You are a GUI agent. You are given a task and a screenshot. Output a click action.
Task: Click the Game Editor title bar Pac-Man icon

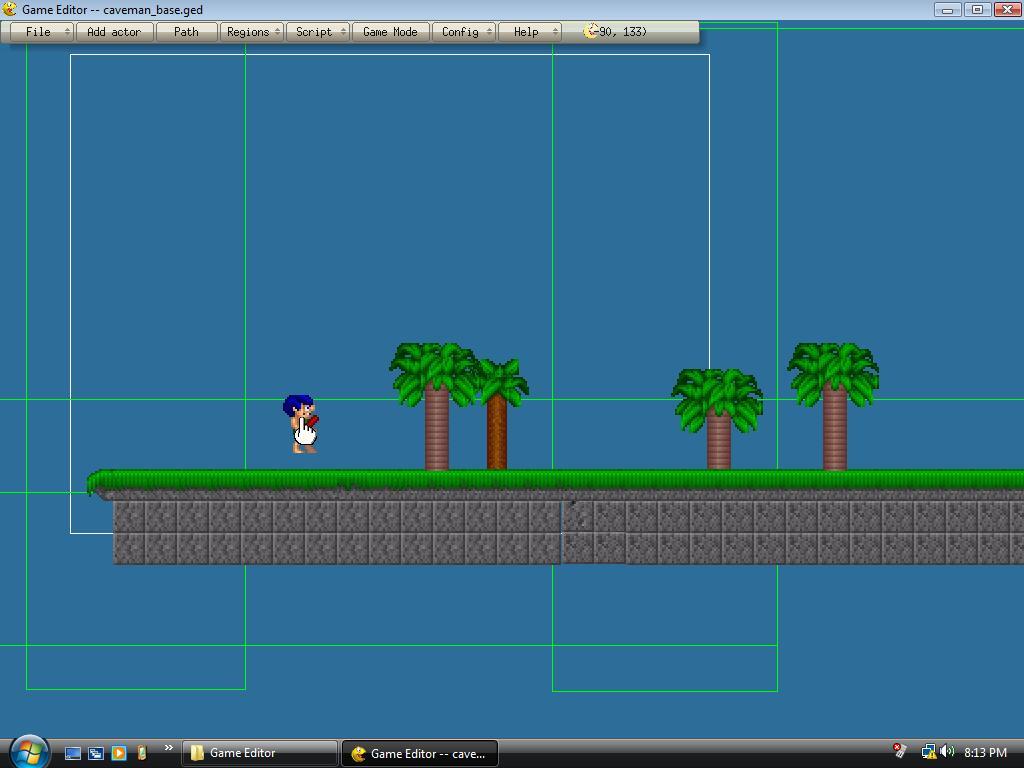[8, 8]
